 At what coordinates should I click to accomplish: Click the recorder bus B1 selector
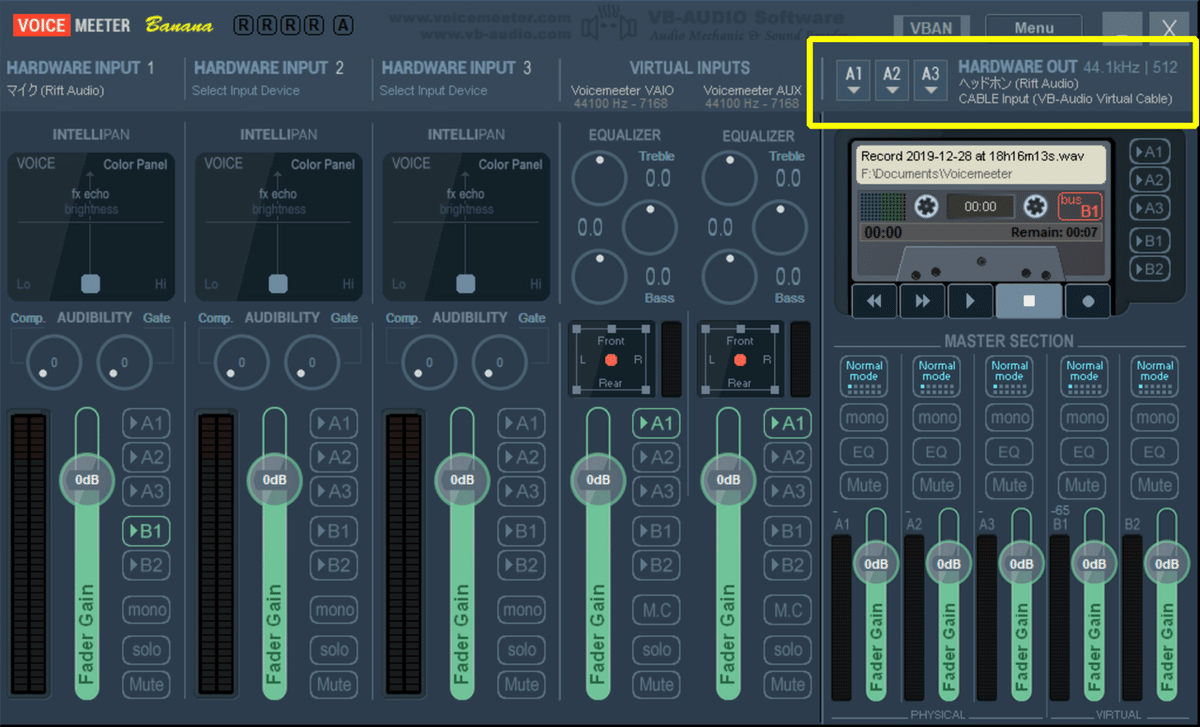(1080, 206)
